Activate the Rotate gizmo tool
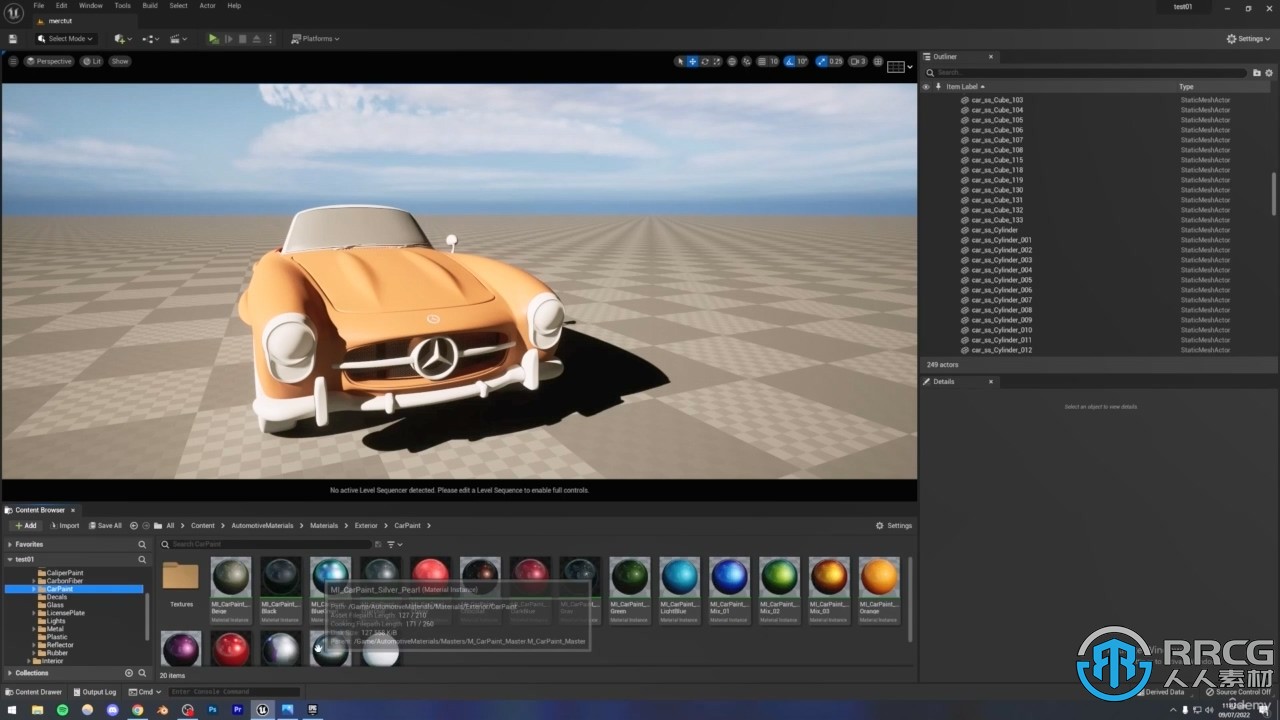This screenshot has width=1280, height=720. coord(705,61)
